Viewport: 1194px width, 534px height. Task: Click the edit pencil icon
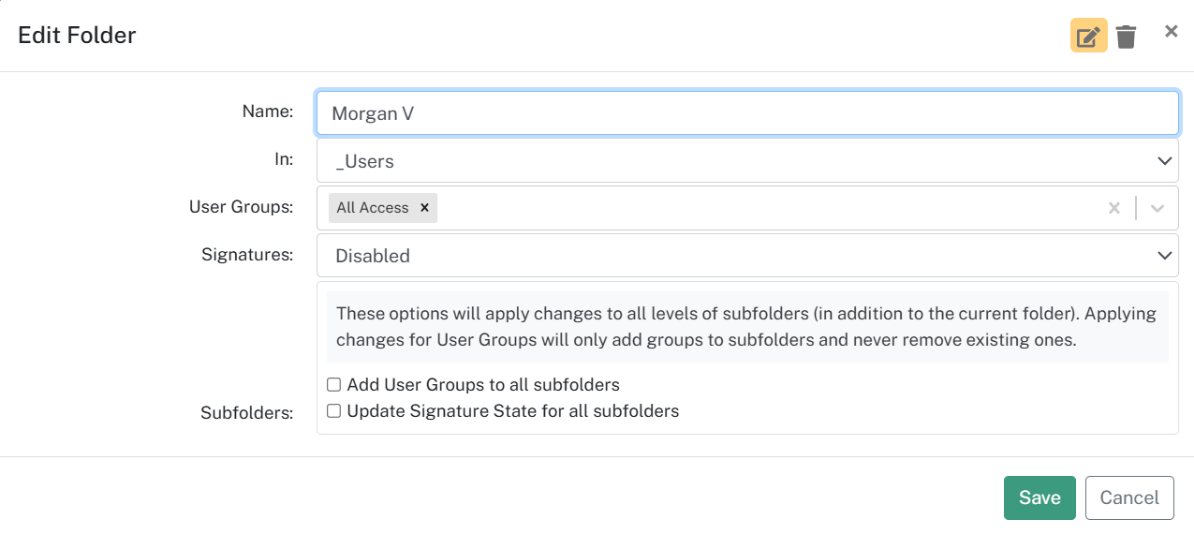point(1089,36)
